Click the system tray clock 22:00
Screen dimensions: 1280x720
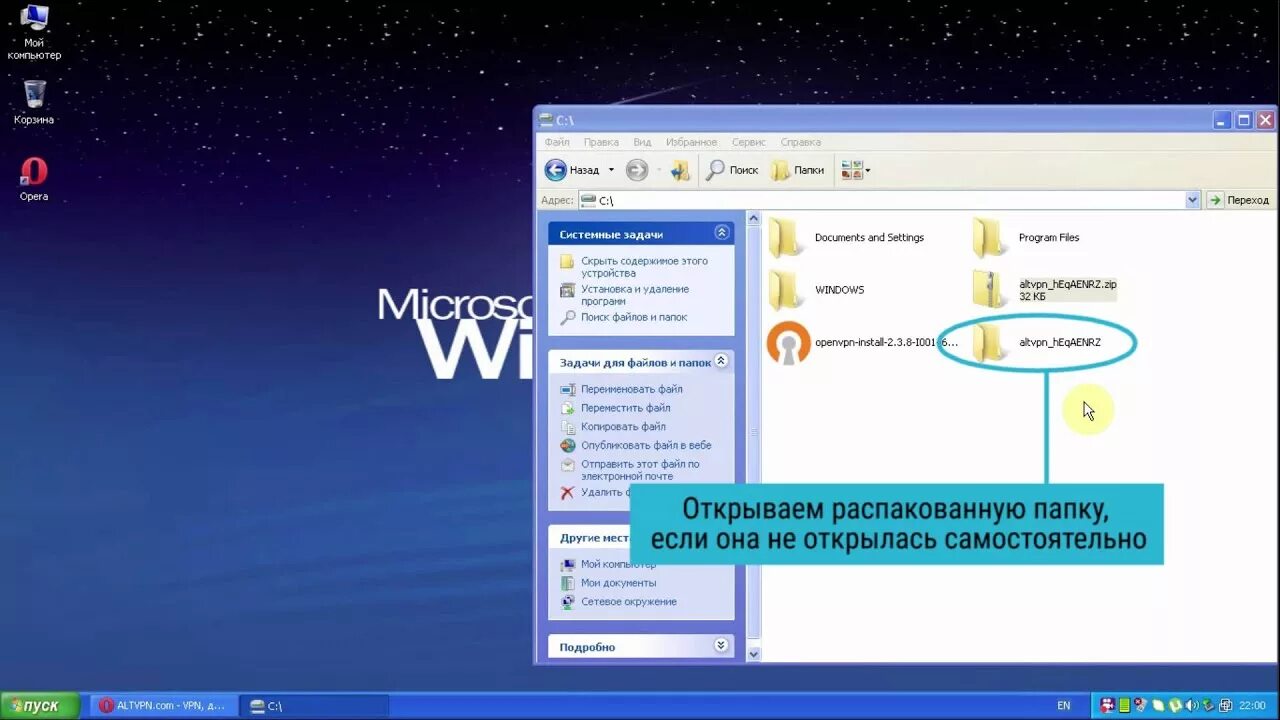1252,706
